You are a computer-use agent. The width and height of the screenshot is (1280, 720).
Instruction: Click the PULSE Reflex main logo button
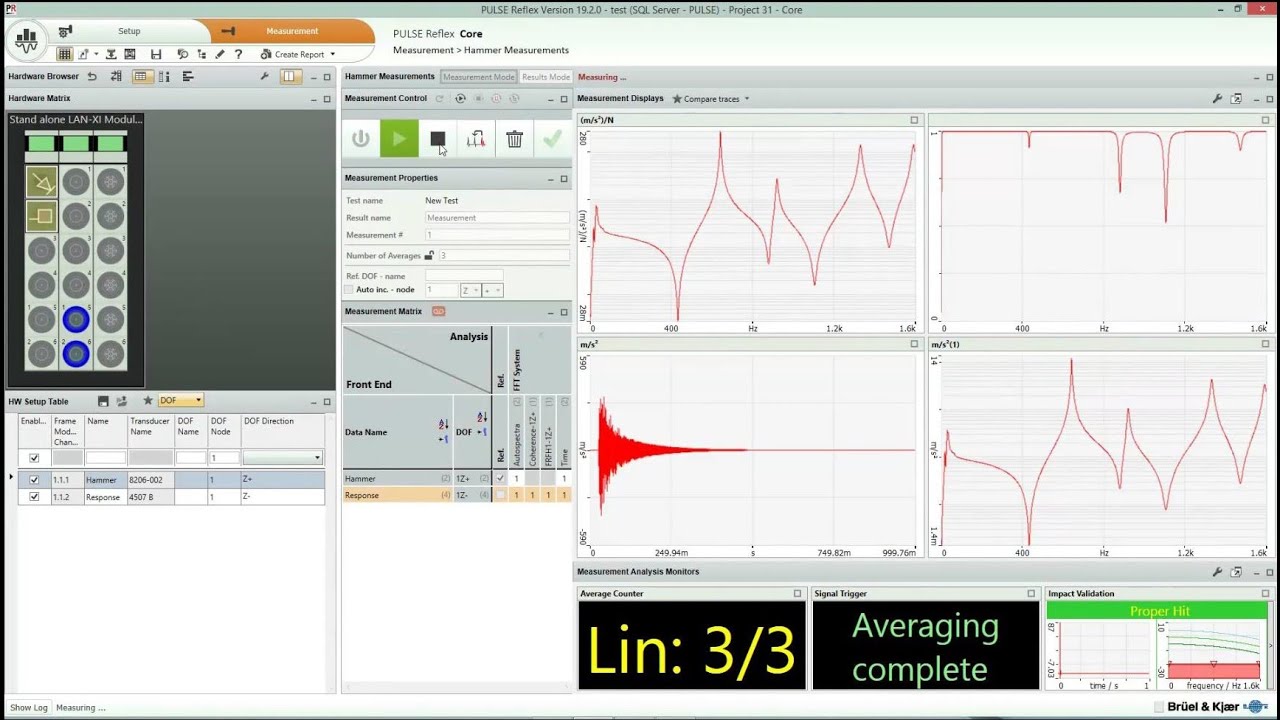[x=27, y=40]
